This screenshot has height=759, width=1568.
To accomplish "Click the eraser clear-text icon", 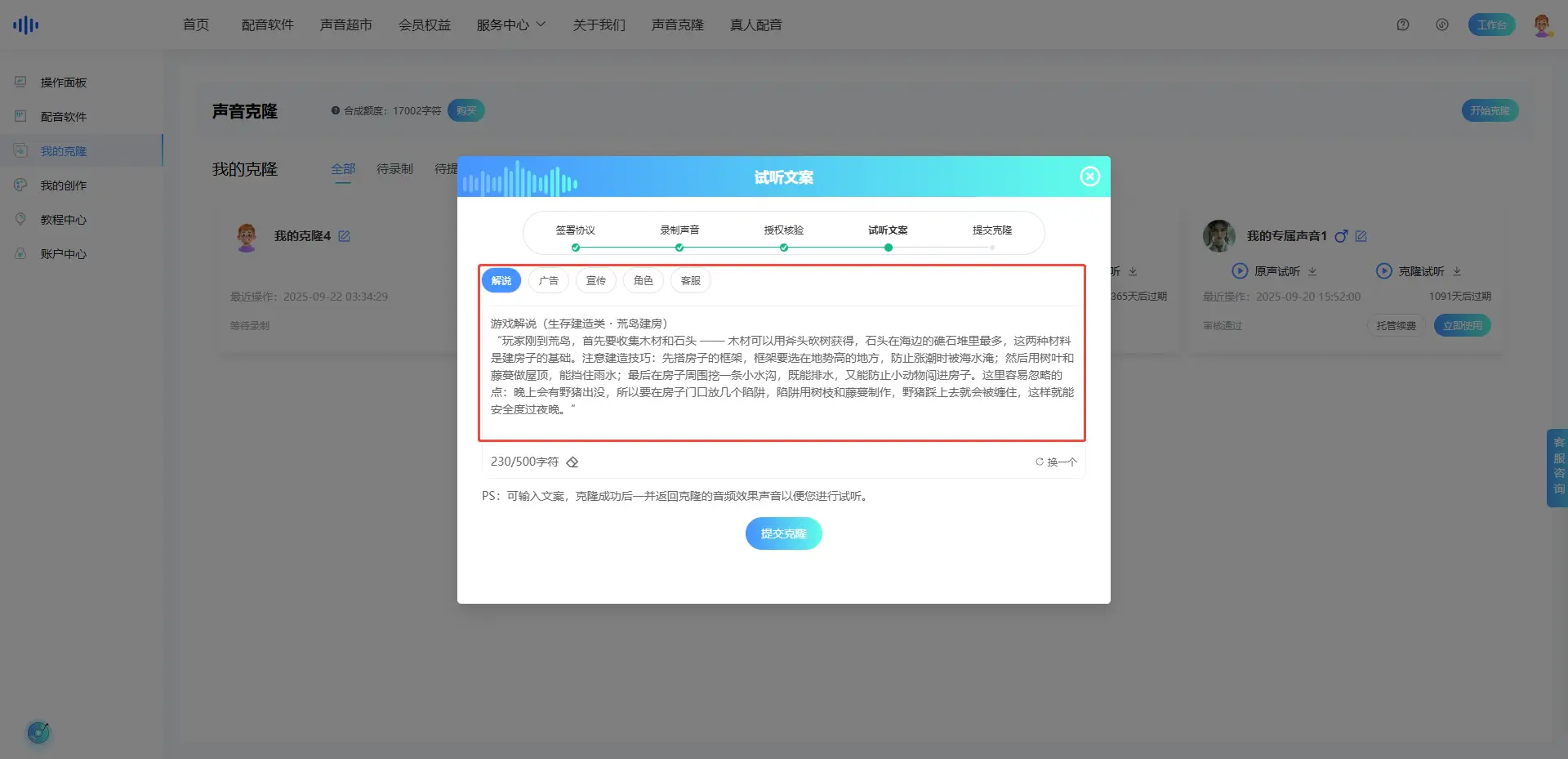I will (x=572, y=462).
